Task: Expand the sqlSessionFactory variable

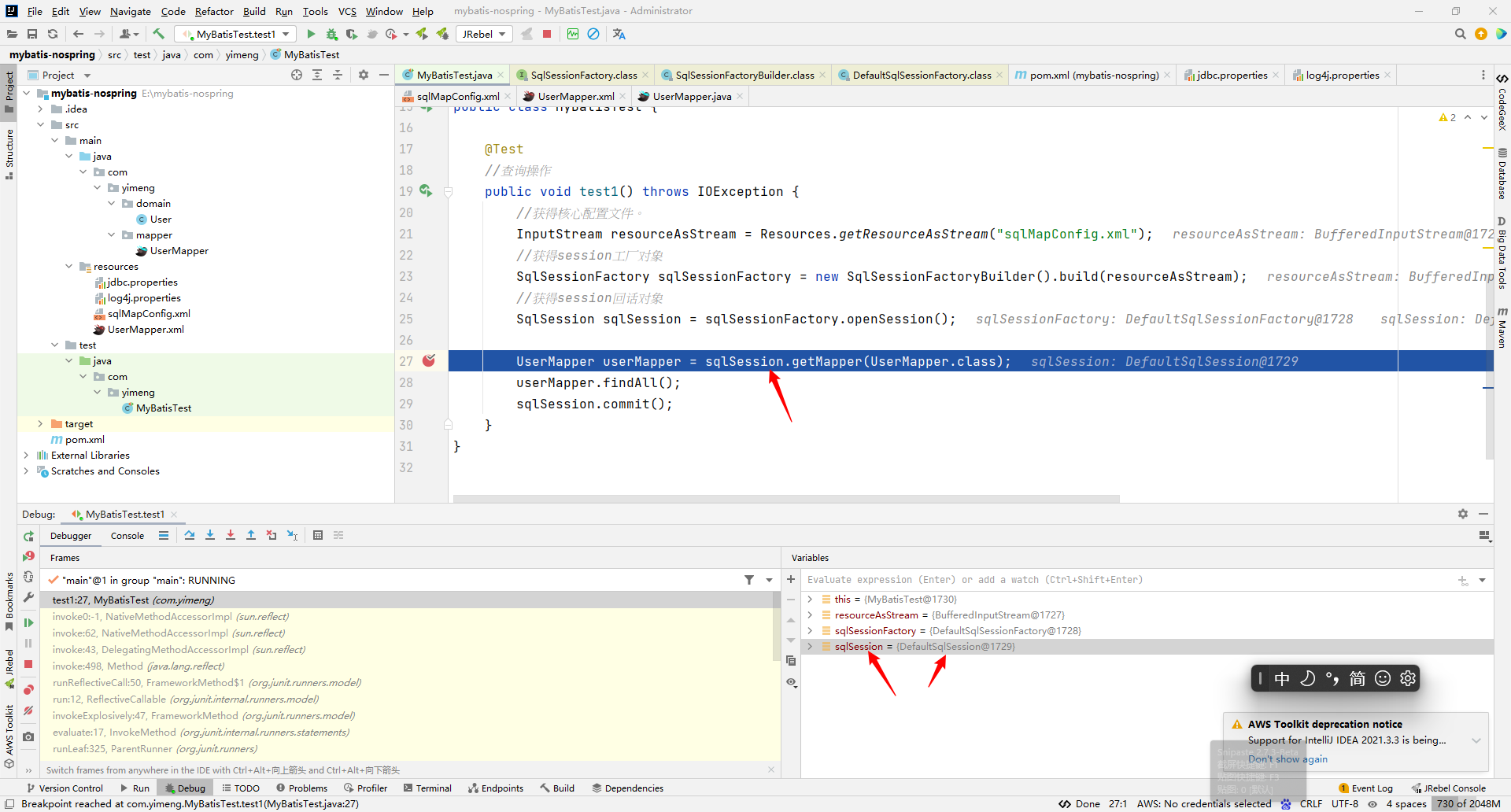Action: tap(810, 630)
